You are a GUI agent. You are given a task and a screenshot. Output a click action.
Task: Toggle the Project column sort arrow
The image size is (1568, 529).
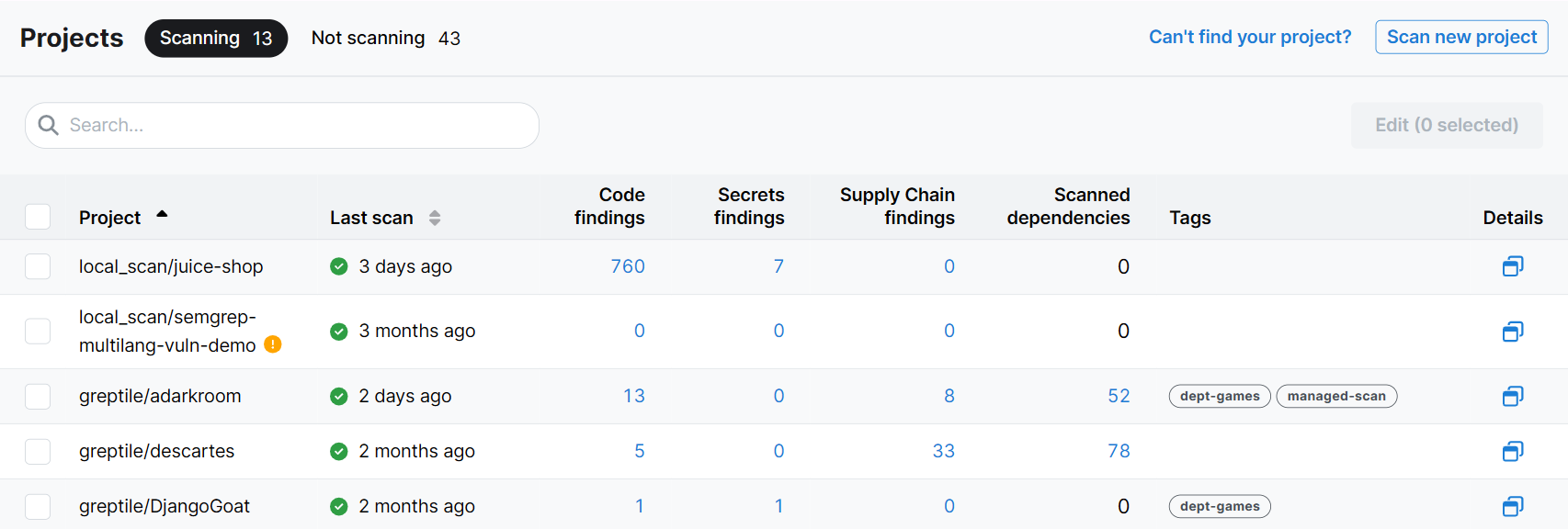[162, 215]
